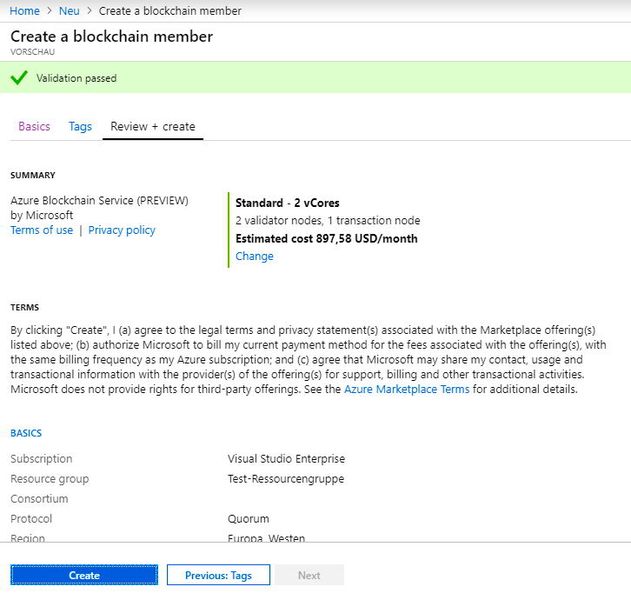Viewport: 631px width, 600px height.
Task: Open the Azure Marketplace Terms link
Action: [406, 389]
